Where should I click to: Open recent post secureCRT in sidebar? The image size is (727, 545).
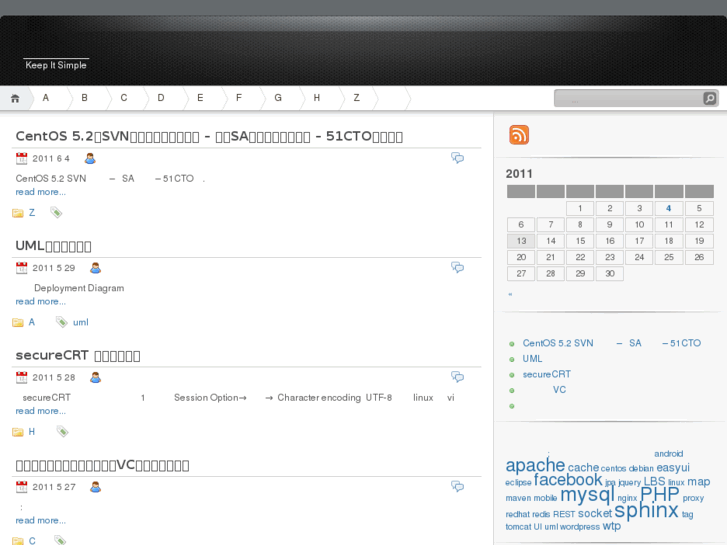tap(547, 374)
